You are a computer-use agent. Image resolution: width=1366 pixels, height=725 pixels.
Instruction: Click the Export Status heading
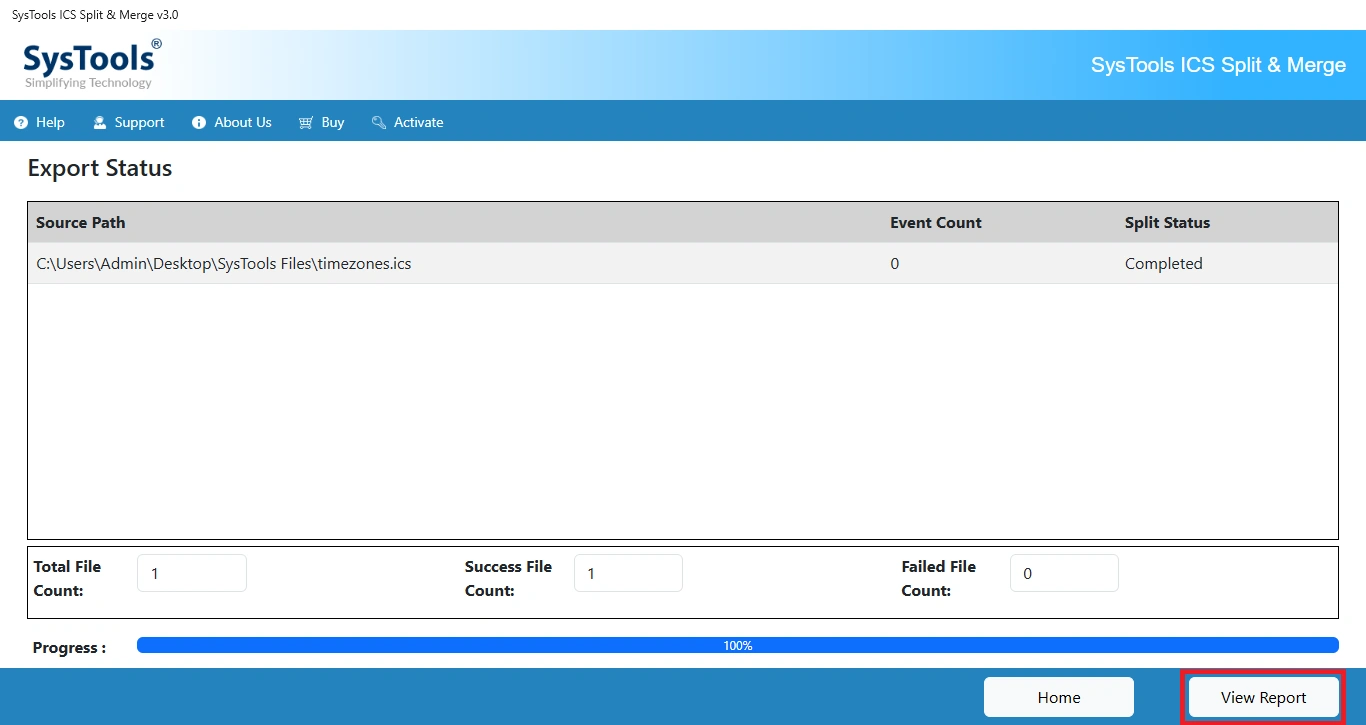click(x=100, y=168)
